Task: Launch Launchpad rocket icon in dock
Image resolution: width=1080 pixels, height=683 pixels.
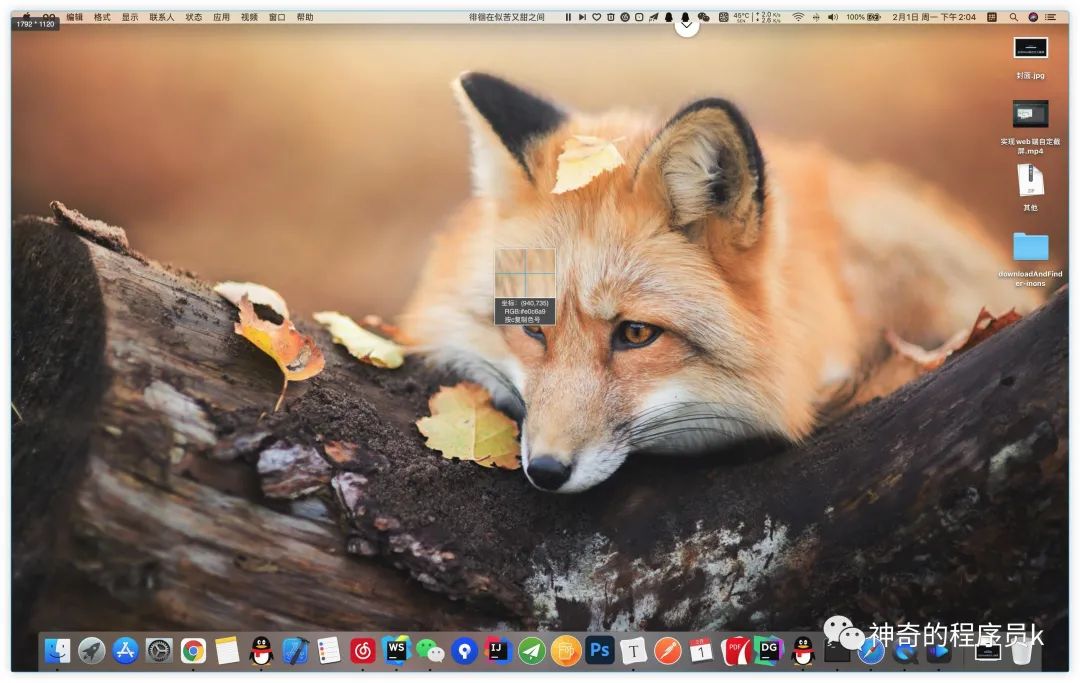Action: 92,651
